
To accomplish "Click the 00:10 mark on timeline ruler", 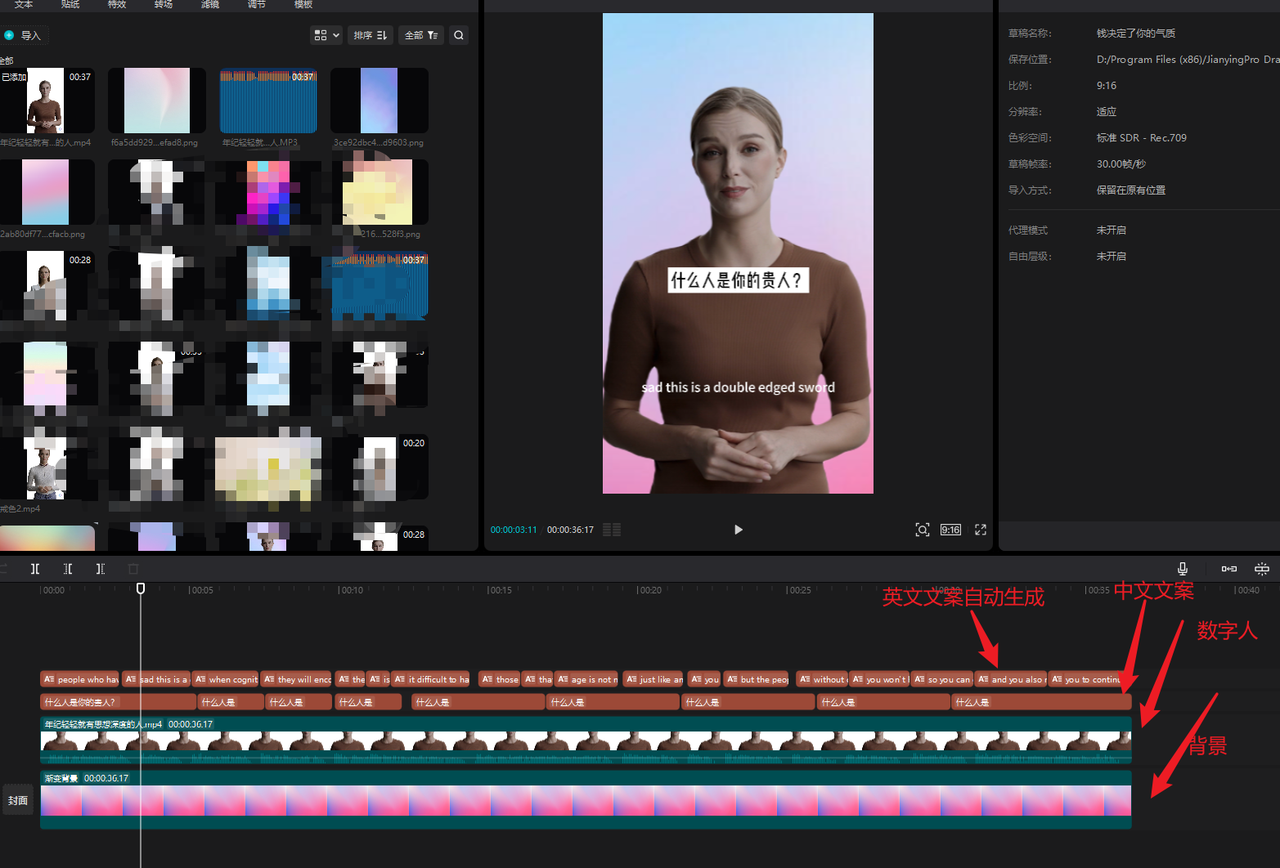I will pos(351,590).
